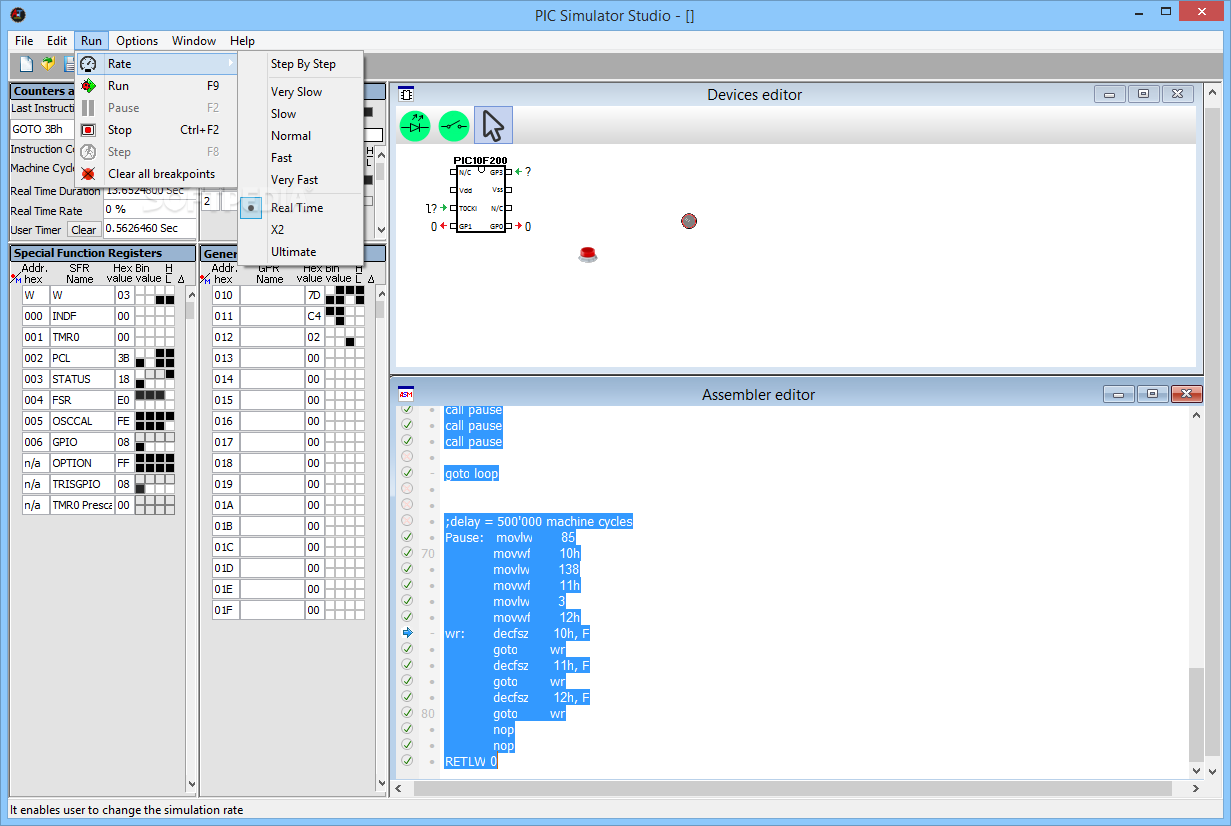The height and width of the screenshot is (826, 1231).
Task: Click the ASM icon of Assembler editor window
Action: 406,394
